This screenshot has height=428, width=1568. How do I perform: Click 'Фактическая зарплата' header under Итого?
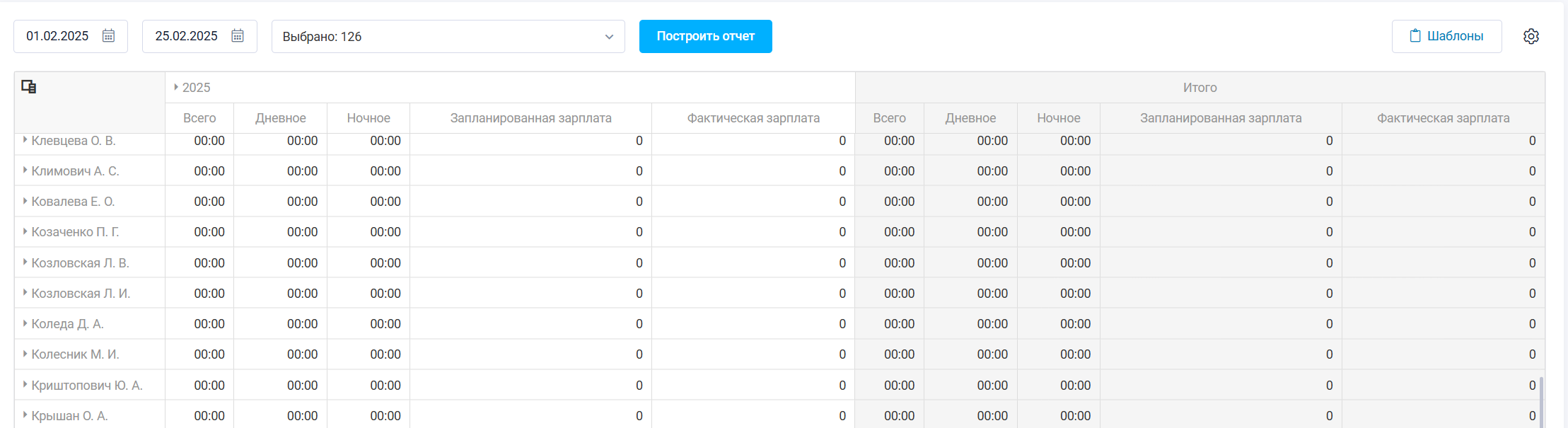1444,118
